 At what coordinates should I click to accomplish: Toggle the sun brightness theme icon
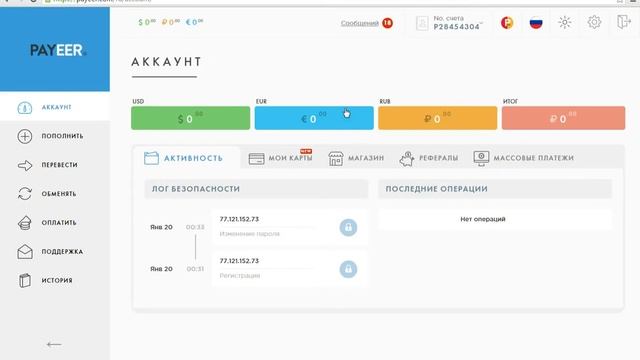pos(565,22)
